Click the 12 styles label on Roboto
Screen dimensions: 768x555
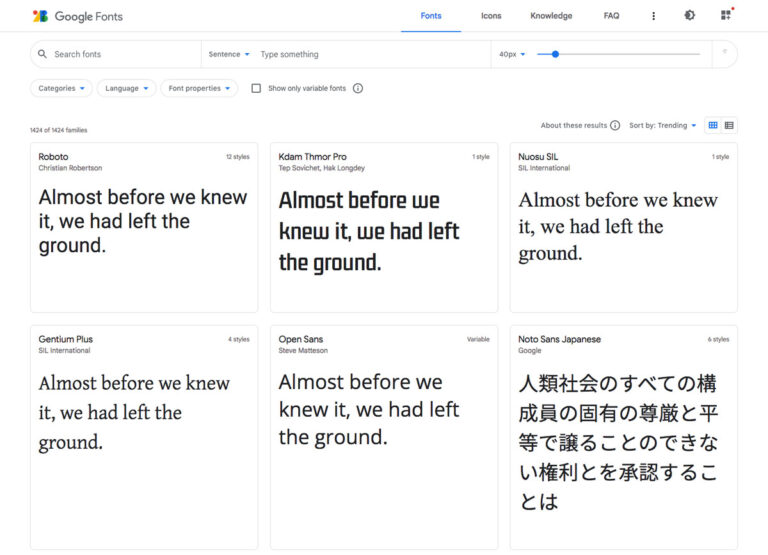click(238, 157)
